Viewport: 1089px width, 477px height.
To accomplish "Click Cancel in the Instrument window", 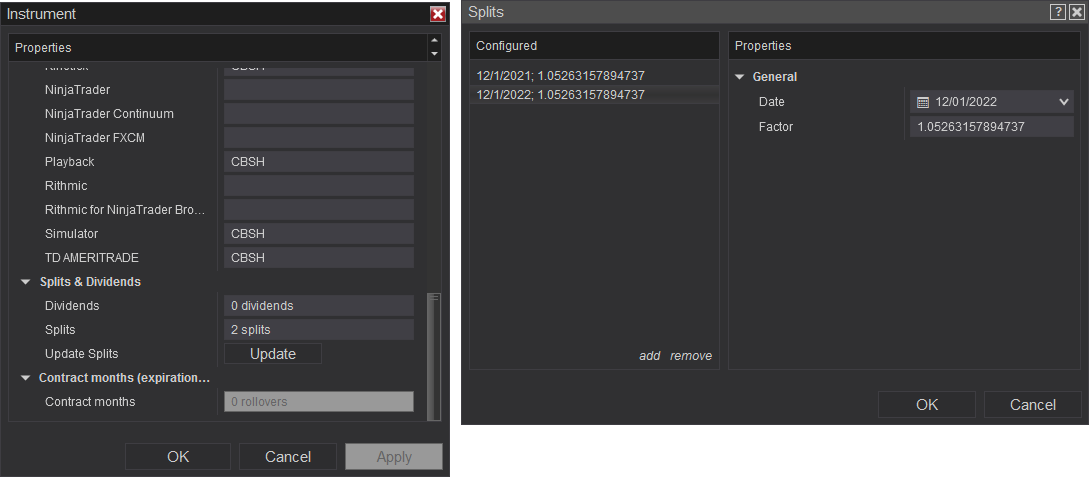I will (x=288, y=456).
